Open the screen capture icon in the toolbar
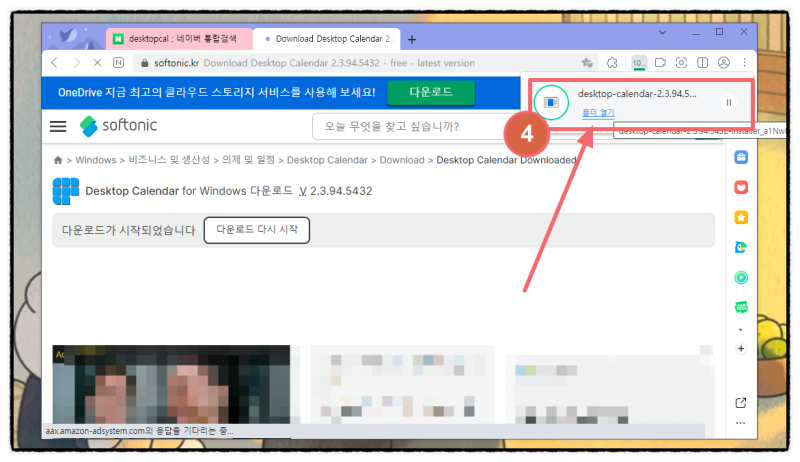Screen dimensions: 800x462 (x=681, y=63)
